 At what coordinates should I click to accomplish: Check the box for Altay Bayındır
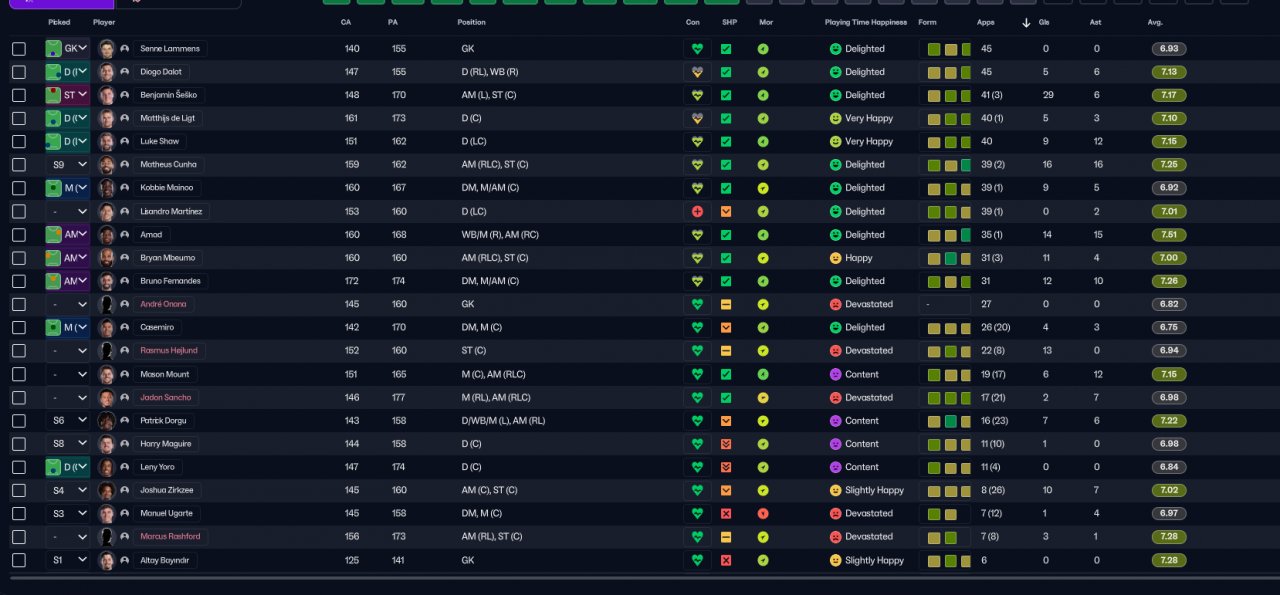click(x=19, y=560)
